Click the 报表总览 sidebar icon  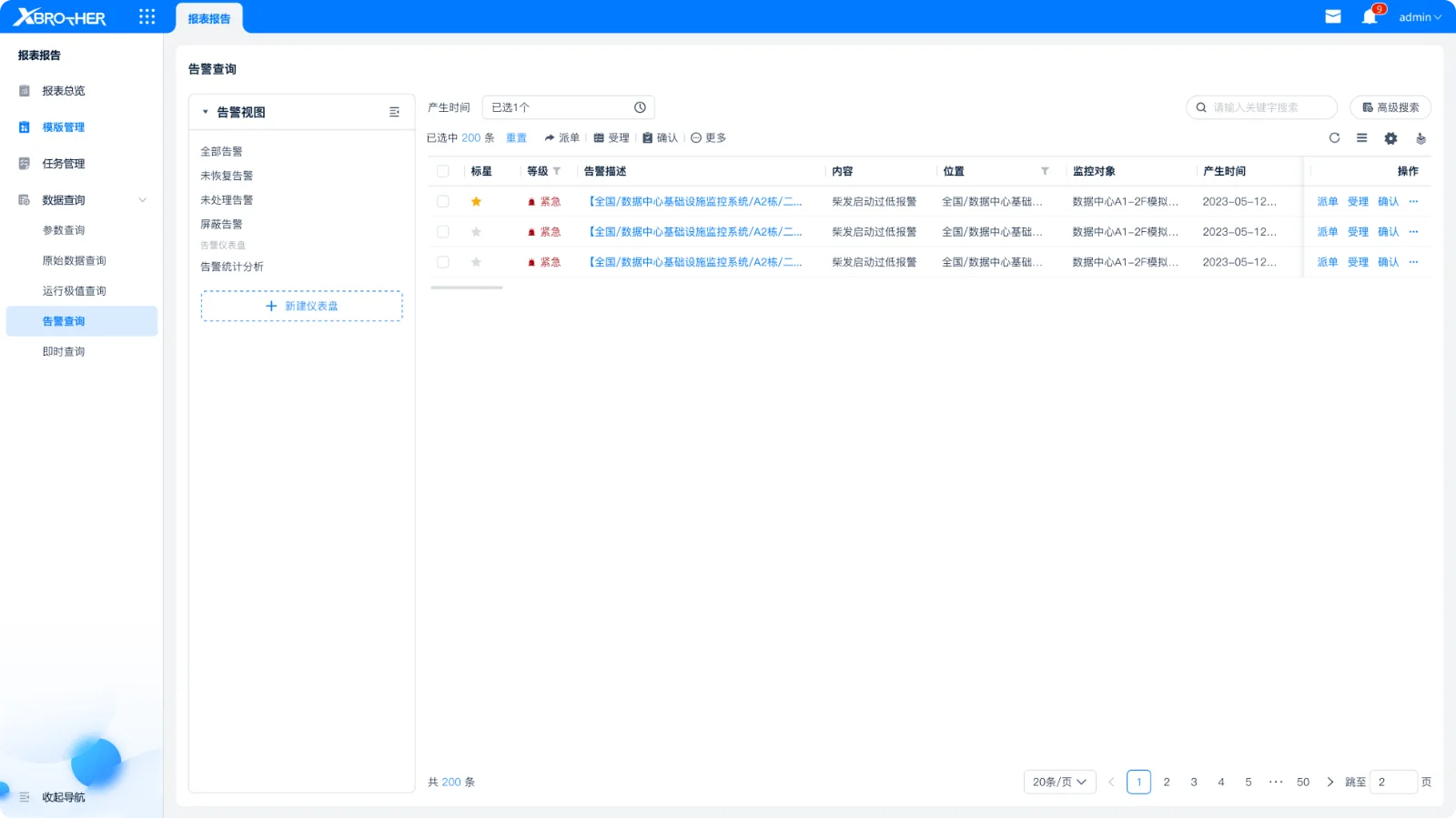coord(25,91)
